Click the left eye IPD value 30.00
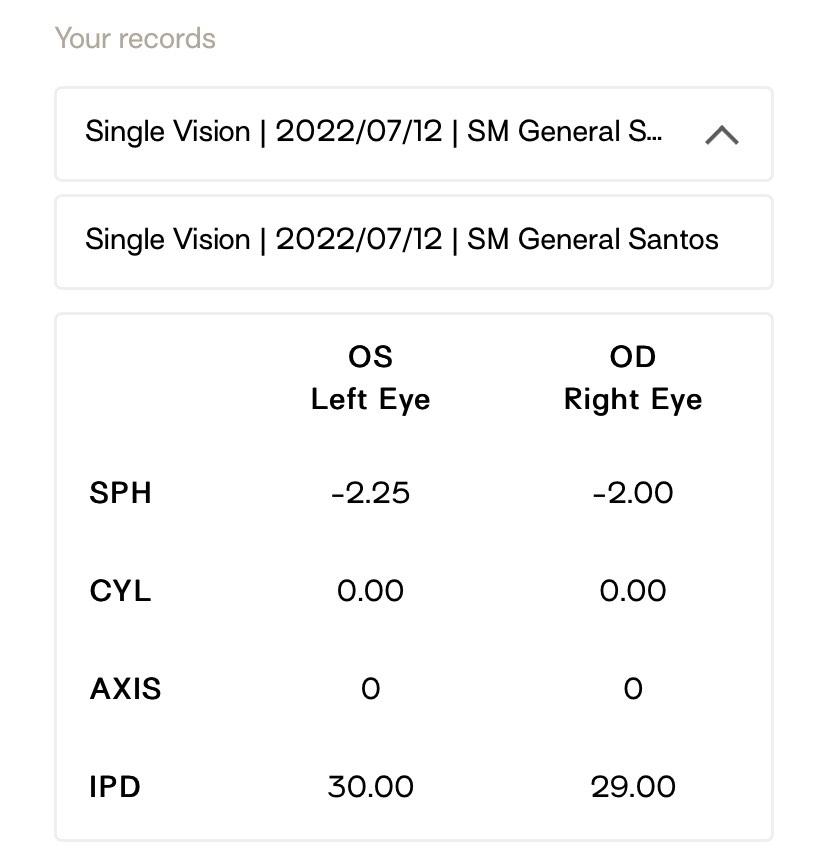828x864 pixels. (370, 786)
